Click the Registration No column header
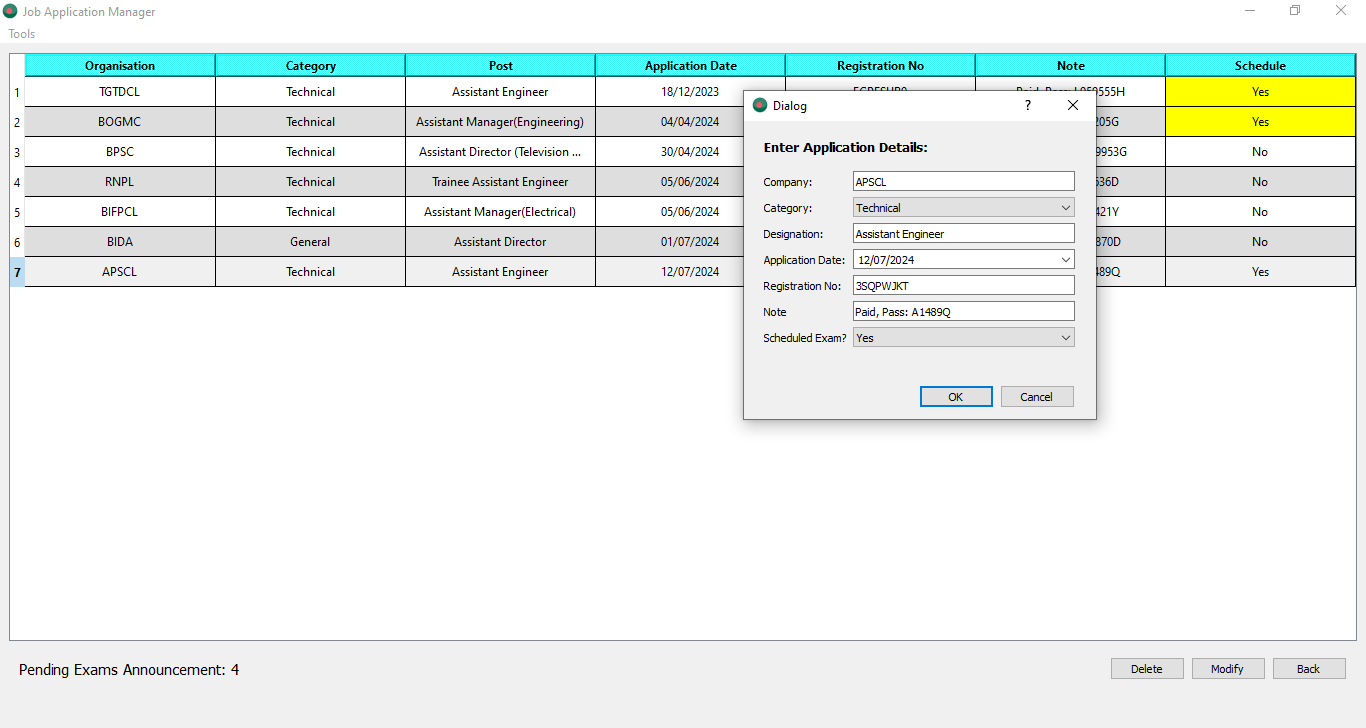 point(880,66)
